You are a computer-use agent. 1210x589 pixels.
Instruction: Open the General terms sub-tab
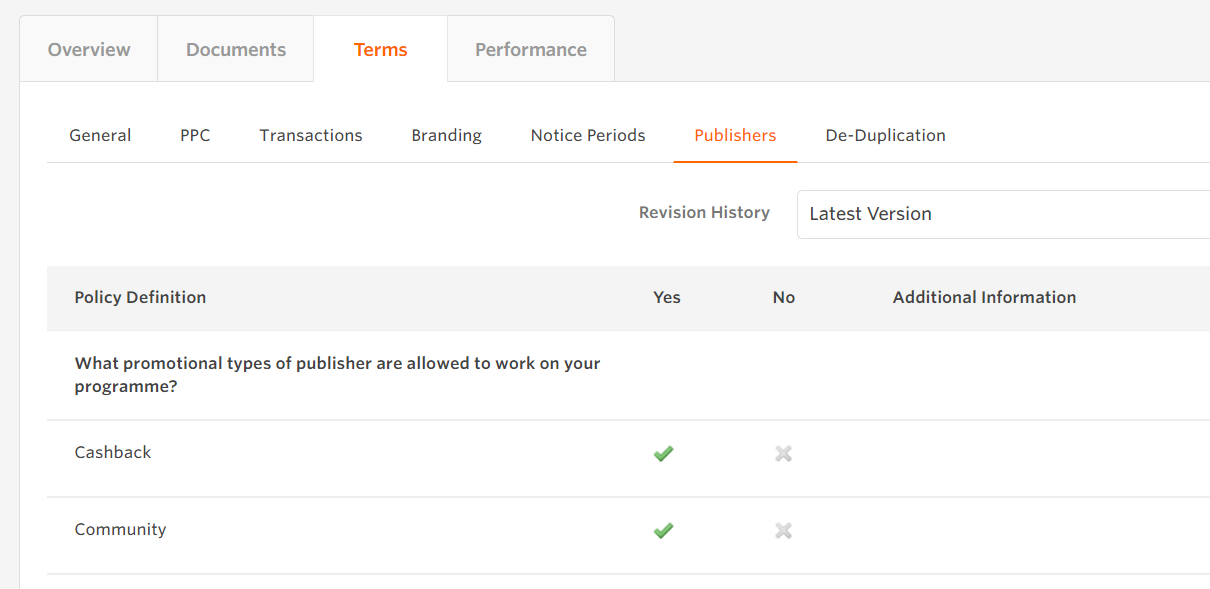point(100,135)
